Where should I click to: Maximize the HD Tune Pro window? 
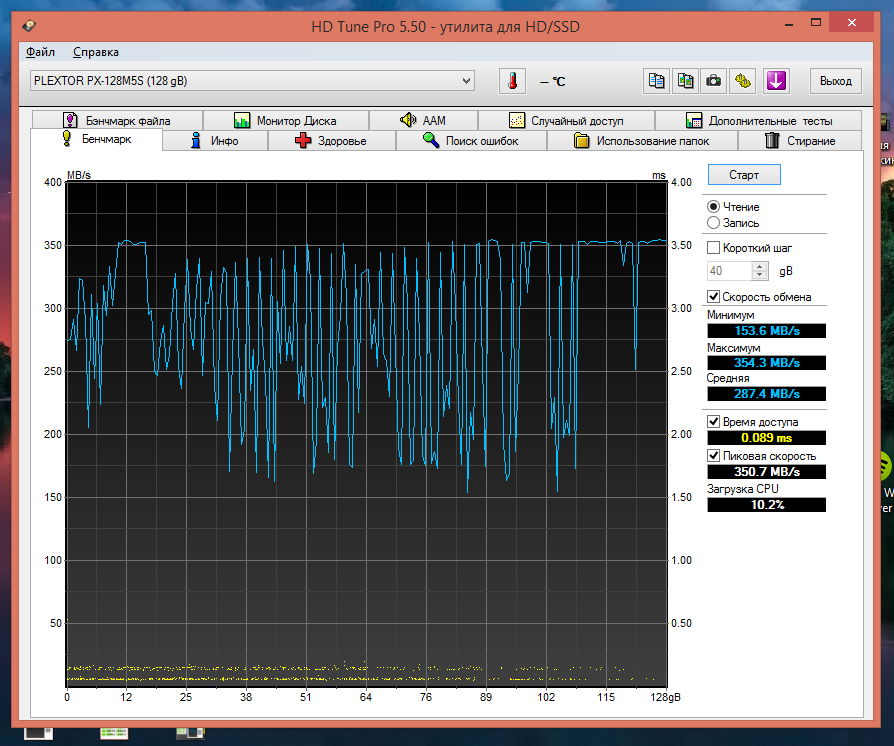click(816, 23)
